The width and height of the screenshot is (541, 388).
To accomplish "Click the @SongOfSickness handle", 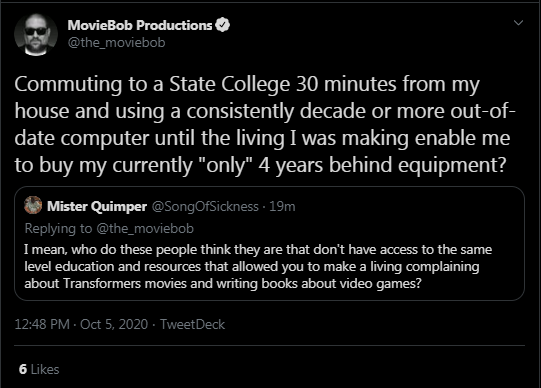I will coord(205,206).
